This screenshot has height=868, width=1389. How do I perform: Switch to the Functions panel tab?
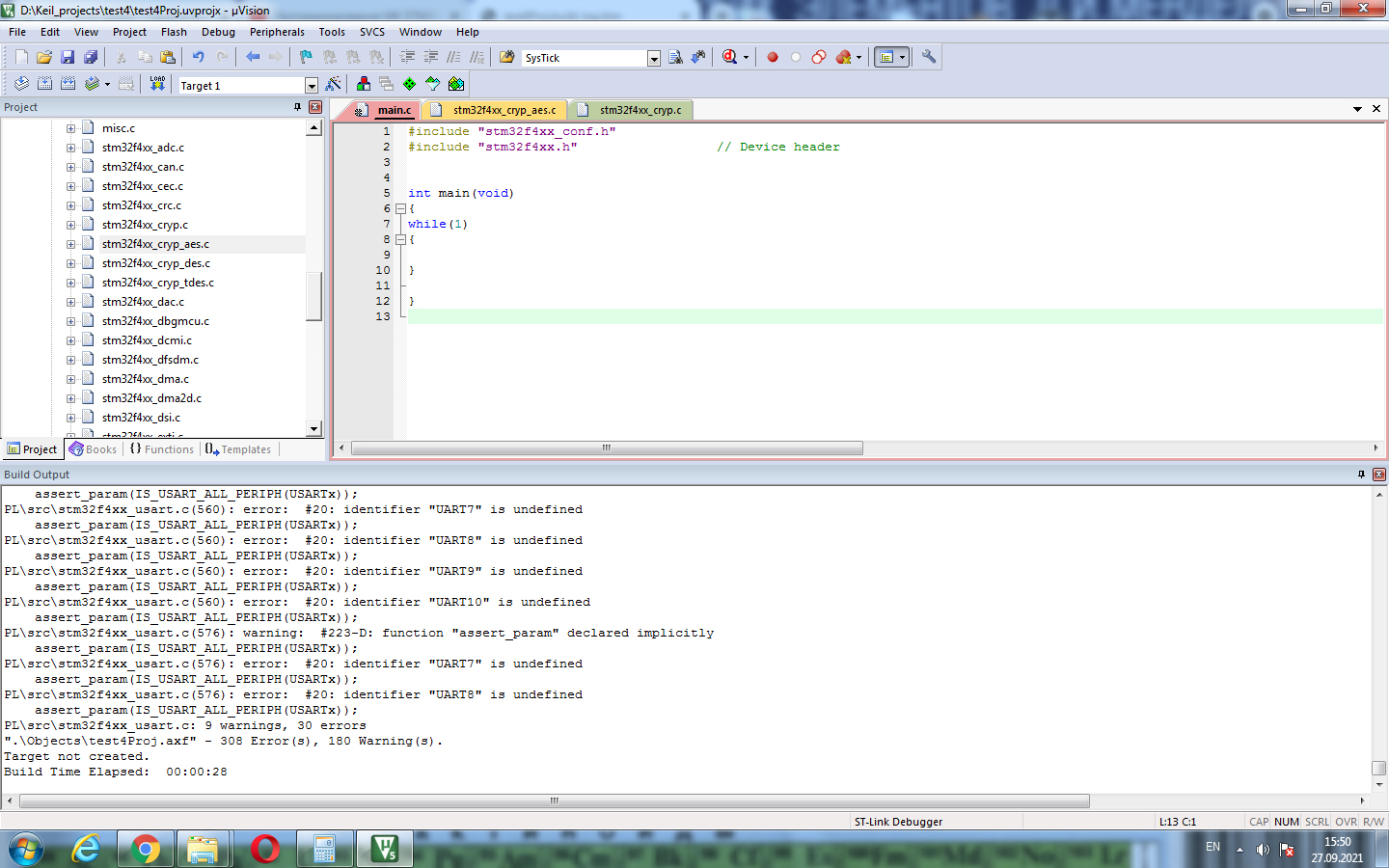tap(162, 449)
